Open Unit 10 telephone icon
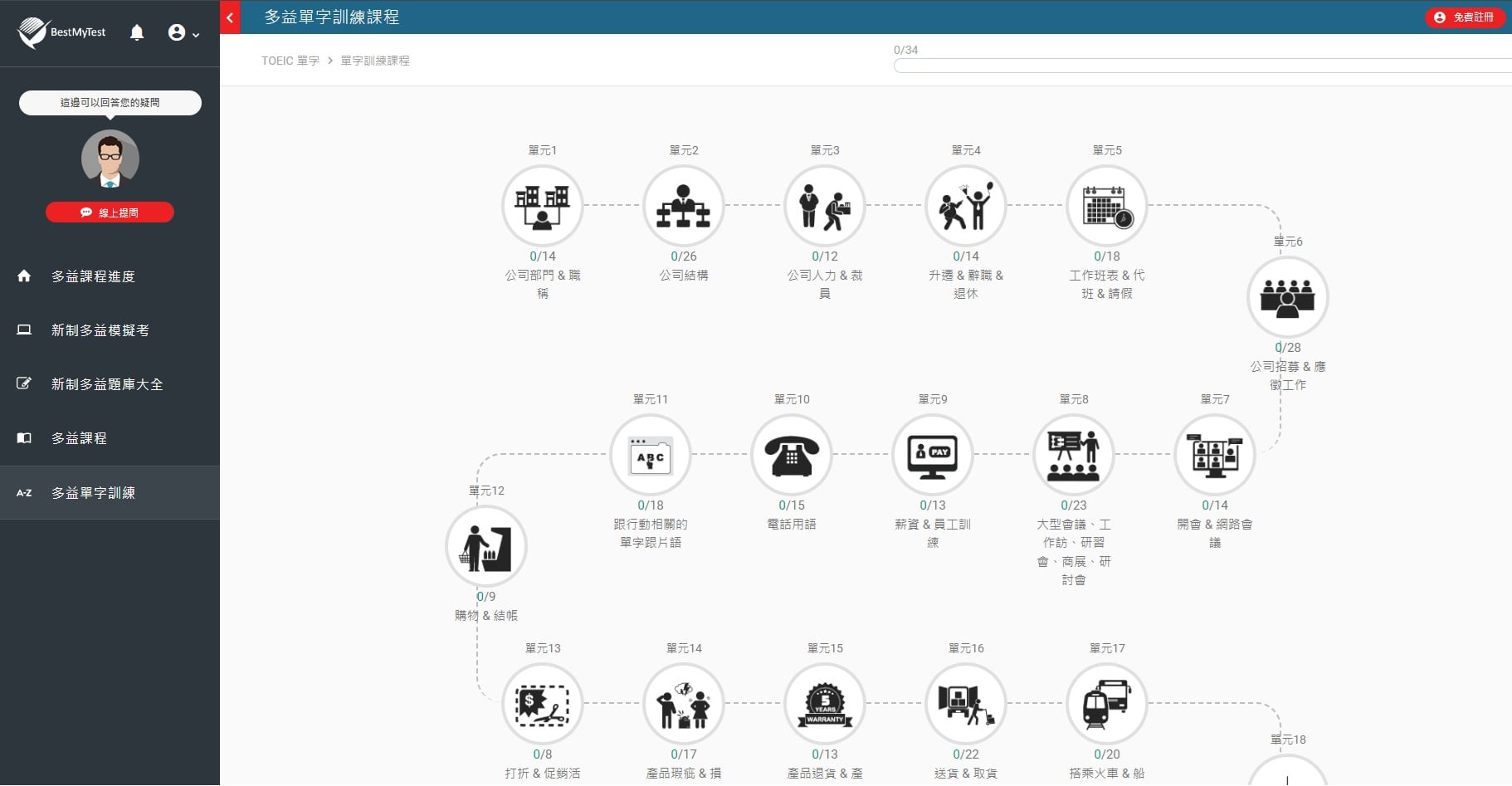This screenshot has width=1512, height=786. click(792, 455)
